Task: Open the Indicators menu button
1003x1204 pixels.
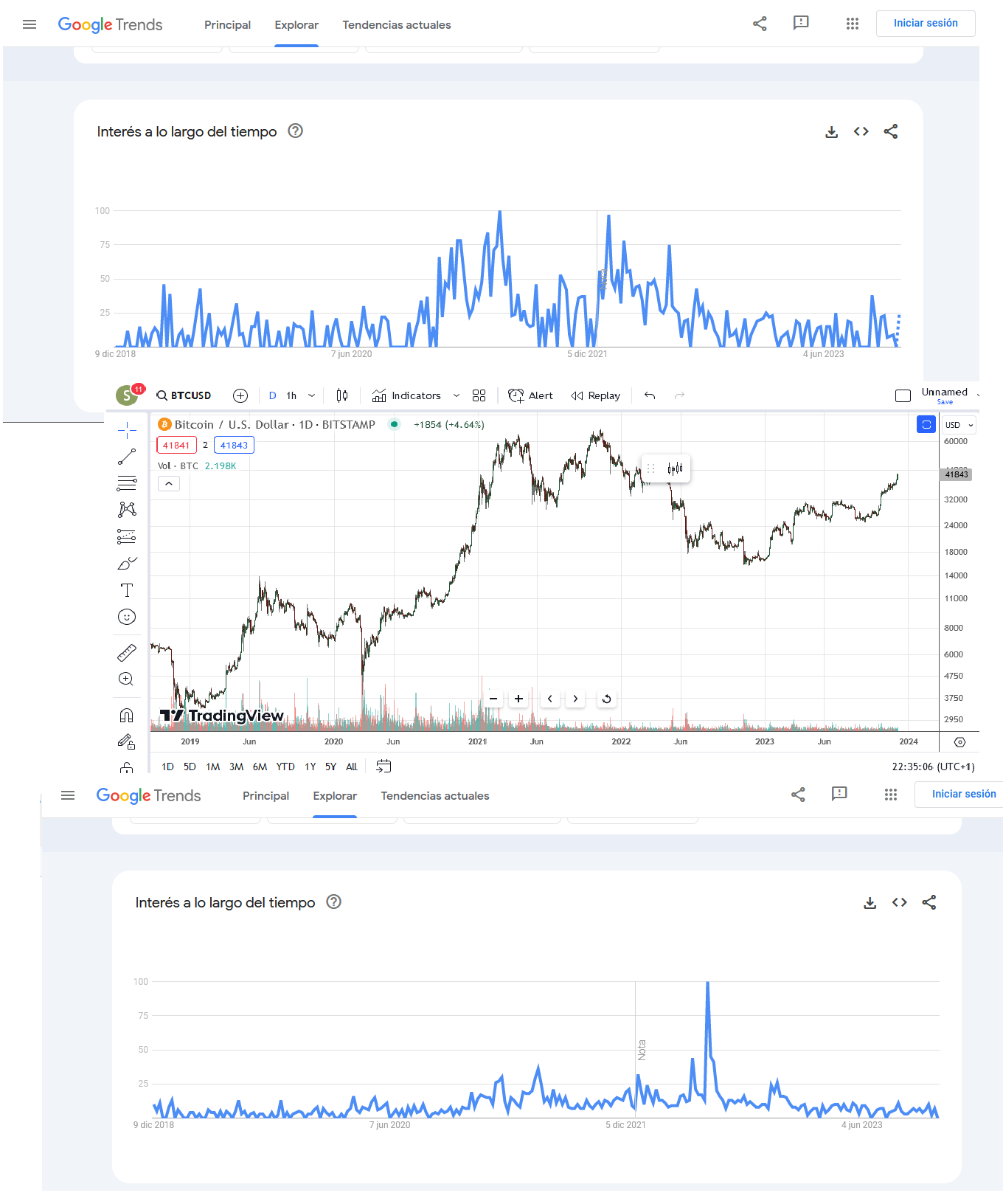Action: 407,395
